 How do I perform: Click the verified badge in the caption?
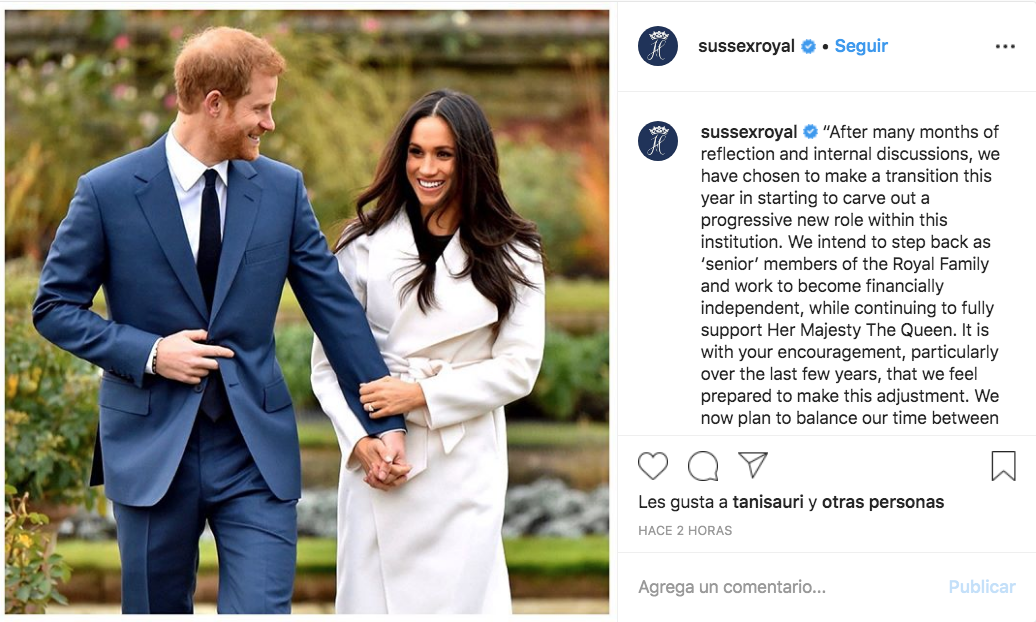(810, 132)
